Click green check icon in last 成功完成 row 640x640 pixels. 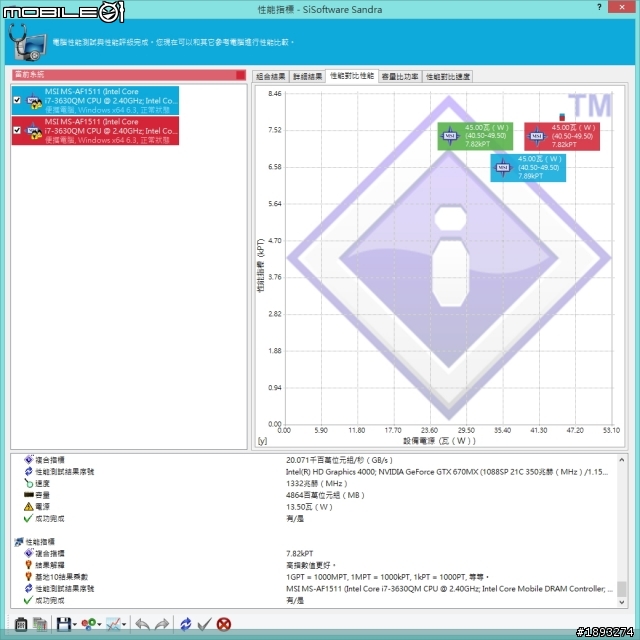click(x=29, y=600)
